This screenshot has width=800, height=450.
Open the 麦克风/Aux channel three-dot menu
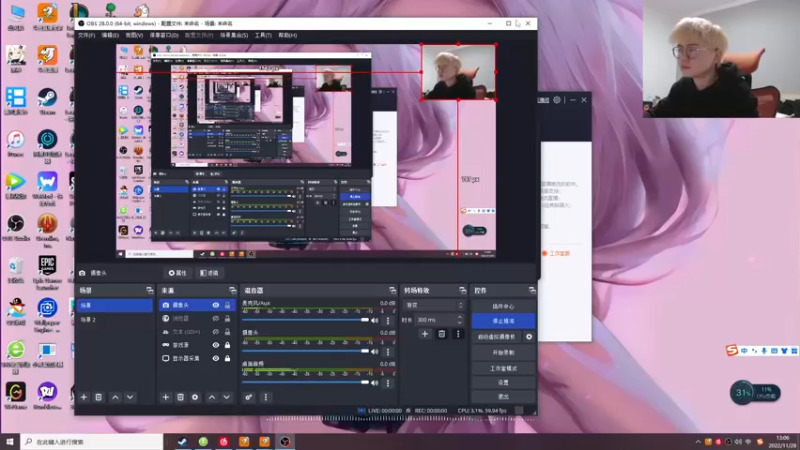click(388, 320)
